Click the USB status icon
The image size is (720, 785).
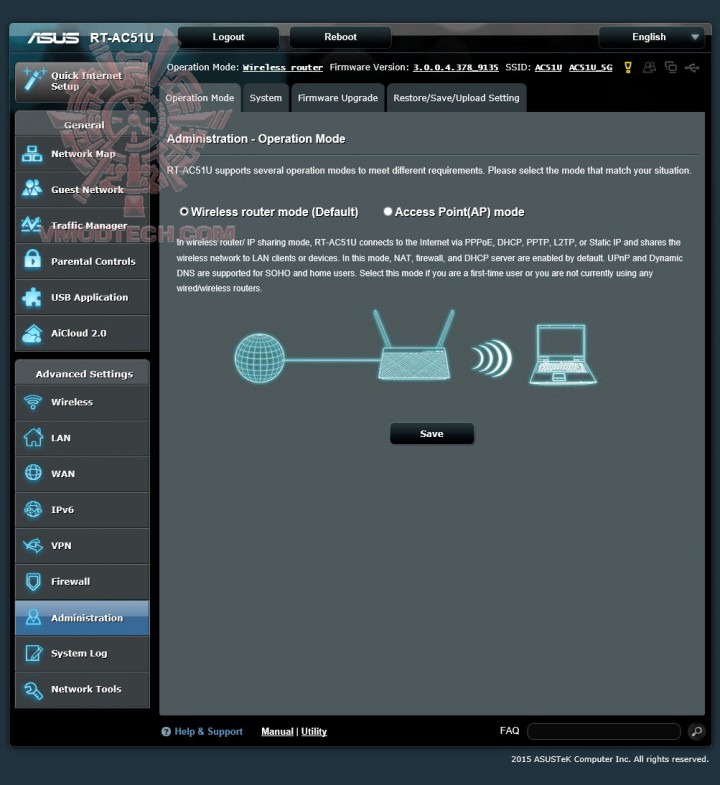692,67
